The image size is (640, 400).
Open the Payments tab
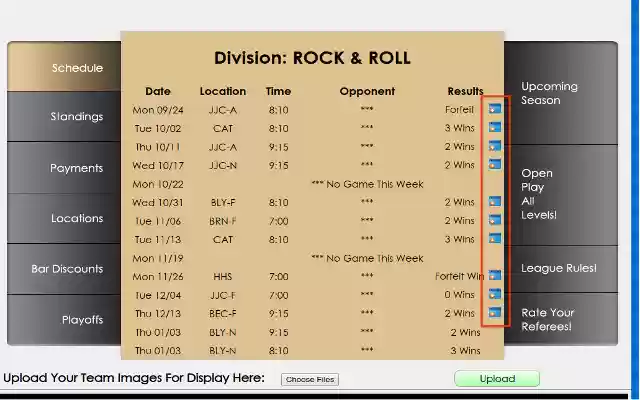pos(77,168)
